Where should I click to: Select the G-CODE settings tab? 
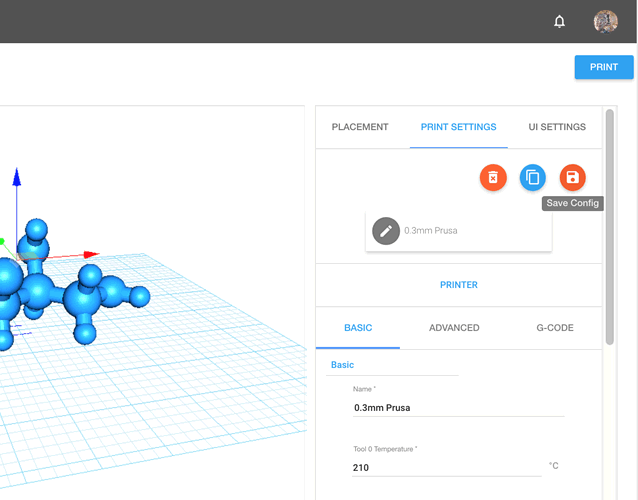click(x=555, y=328)
